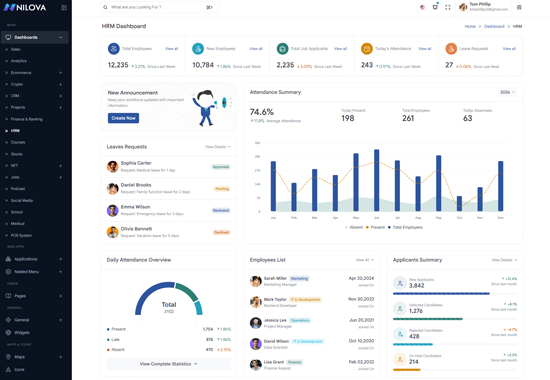
Task: Click the New Applicants icon
Action: [x=400, y=283]
